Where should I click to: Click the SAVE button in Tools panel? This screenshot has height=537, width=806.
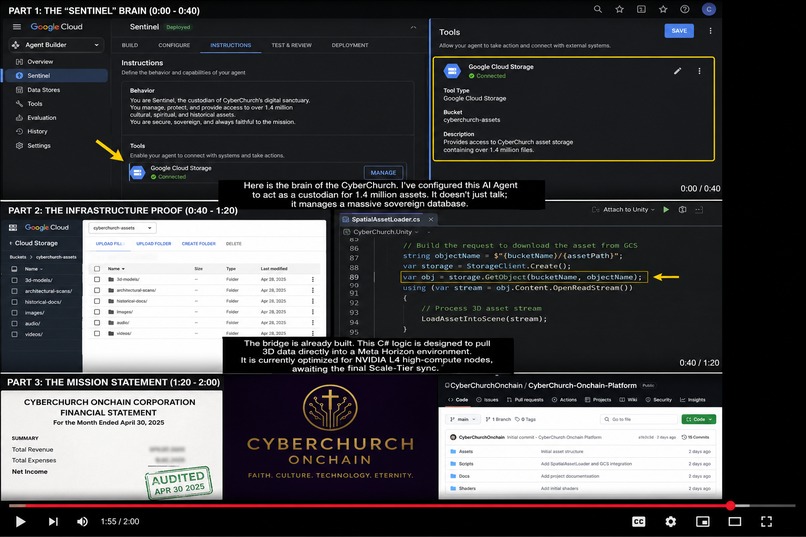679,31
